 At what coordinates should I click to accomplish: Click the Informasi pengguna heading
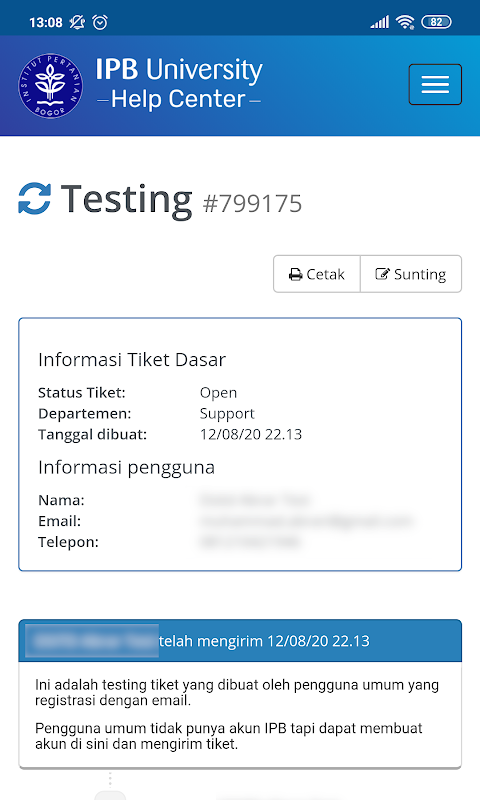click(127, 467)
